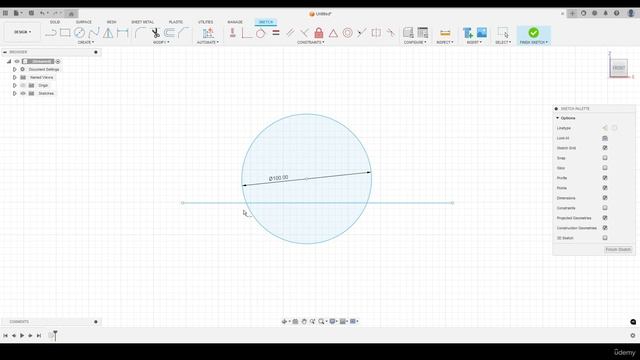Switch to the Plastic tab
Image resolution: width=640 pixels, height=360 pixels.
coord(176,22)
